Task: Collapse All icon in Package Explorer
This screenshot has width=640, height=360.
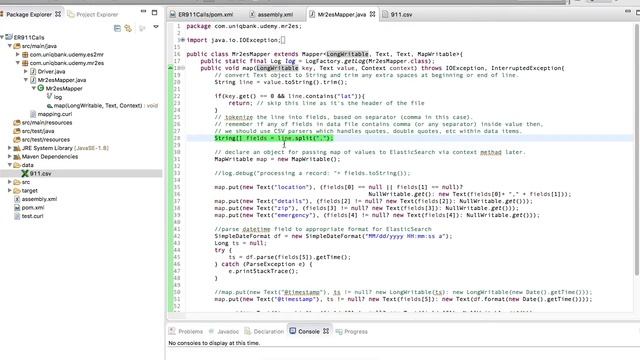Action: (x=117, y=28)
